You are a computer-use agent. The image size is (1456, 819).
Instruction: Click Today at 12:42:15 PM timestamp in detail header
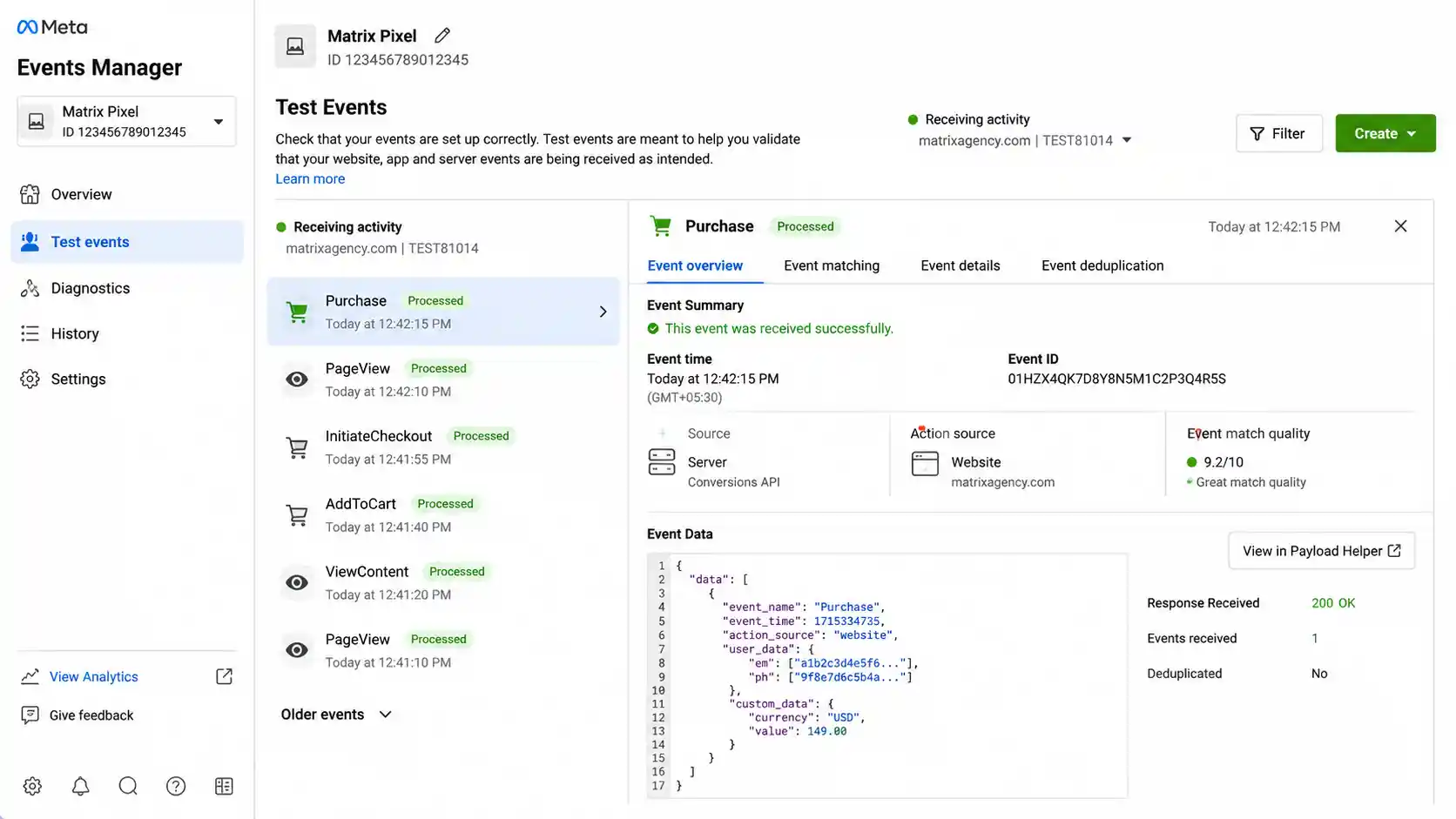(x=1274, y=226)
